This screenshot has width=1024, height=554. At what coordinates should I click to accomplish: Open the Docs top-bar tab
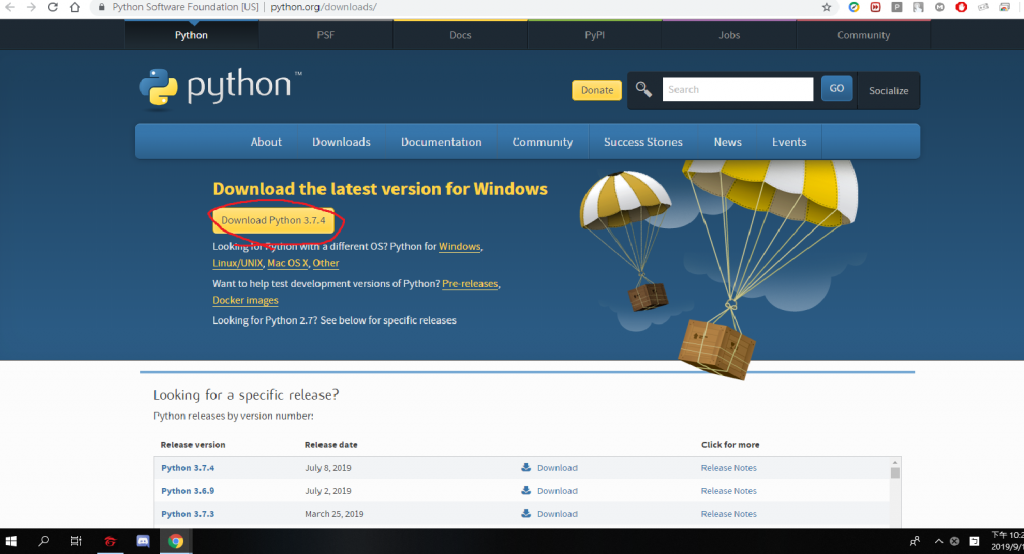(460, 35)
